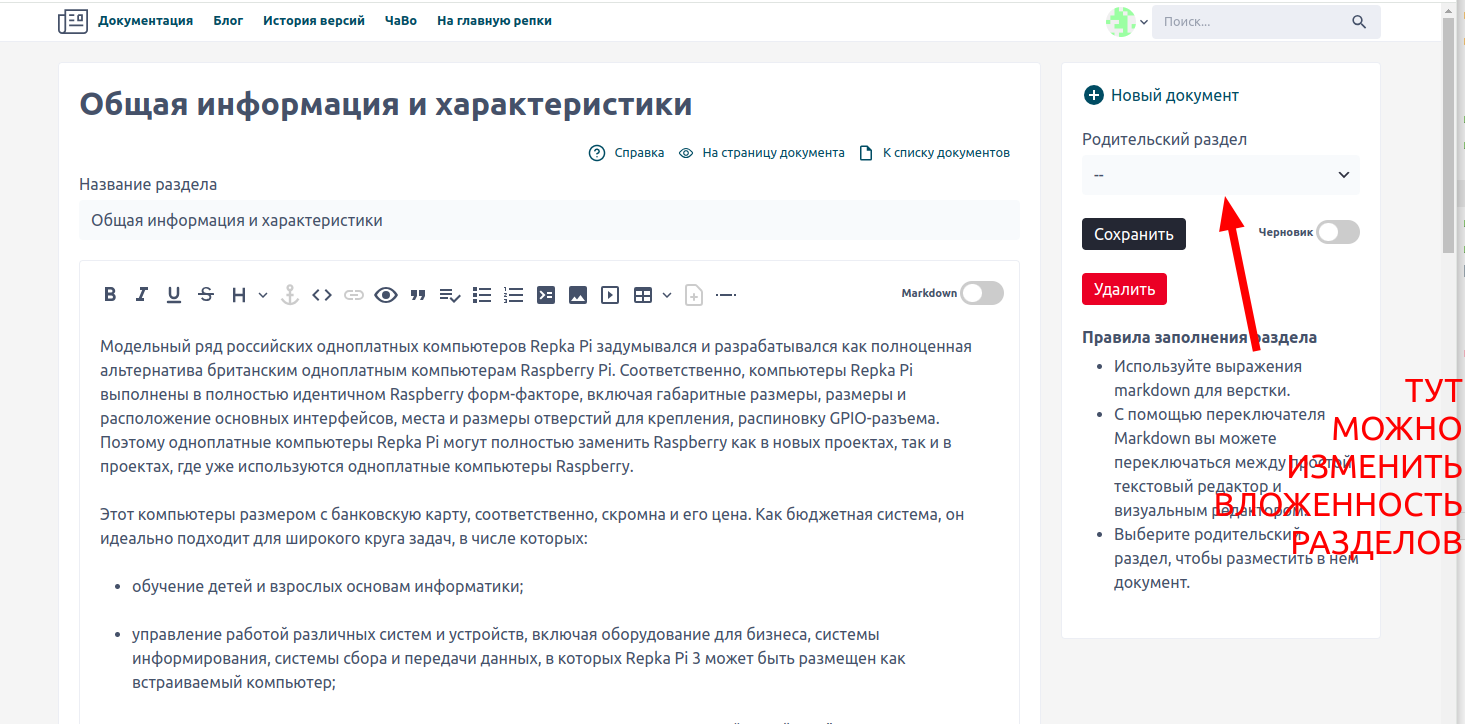Insert inline code with the angle brackets icon

click(x=321, y=295)
